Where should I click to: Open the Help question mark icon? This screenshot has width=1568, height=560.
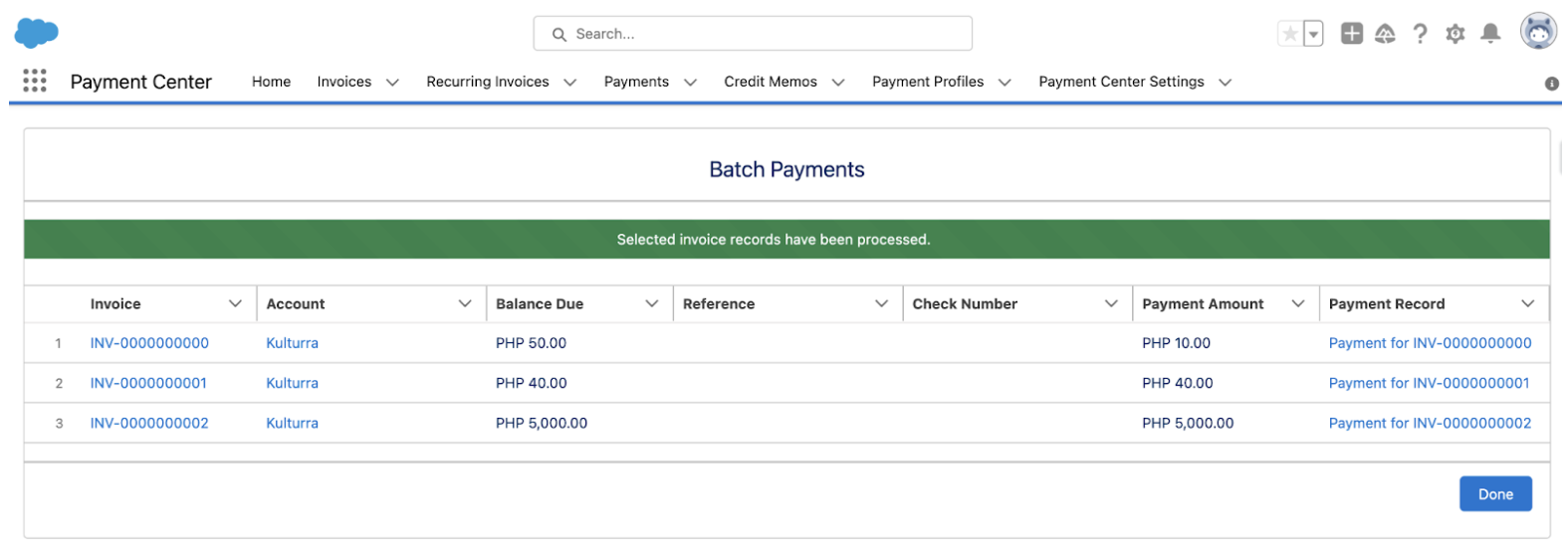(1420, 34)
